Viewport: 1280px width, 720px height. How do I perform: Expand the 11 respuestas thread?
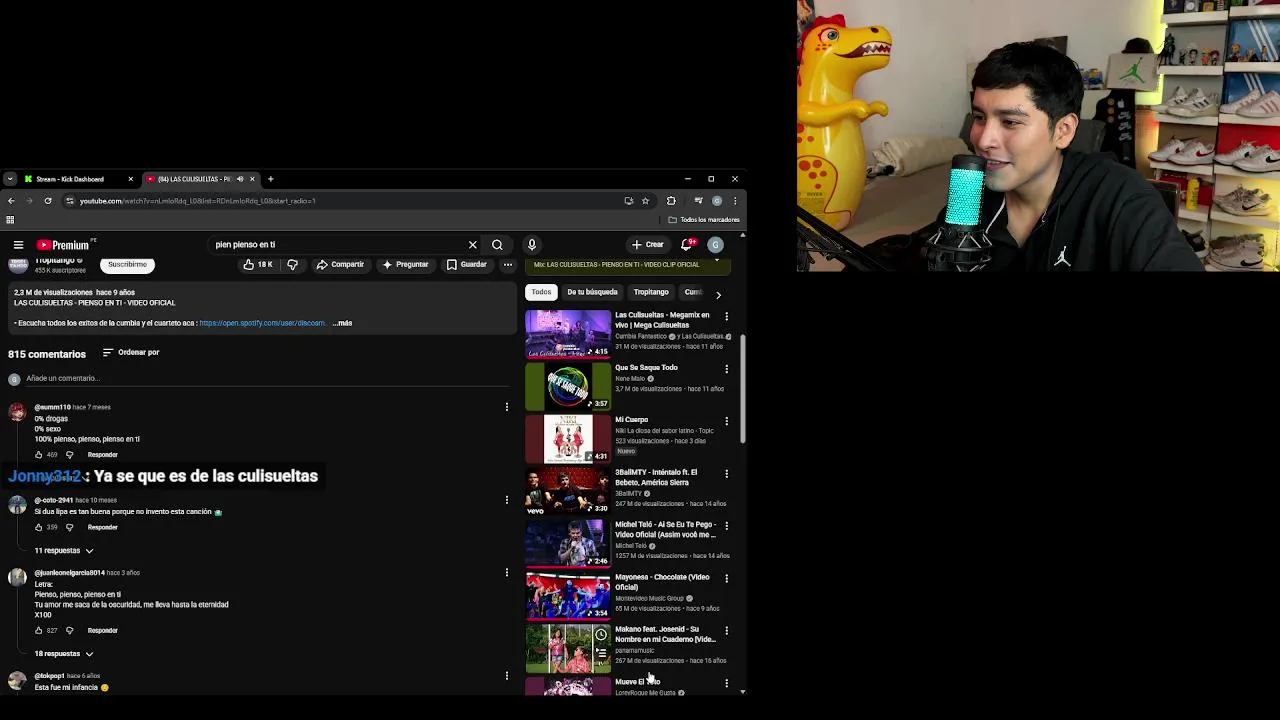click(x=64, y=551)
